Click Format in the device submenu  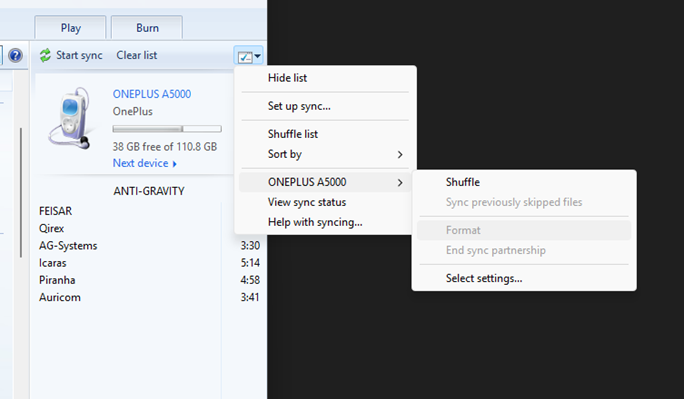[x=524, y=230]
